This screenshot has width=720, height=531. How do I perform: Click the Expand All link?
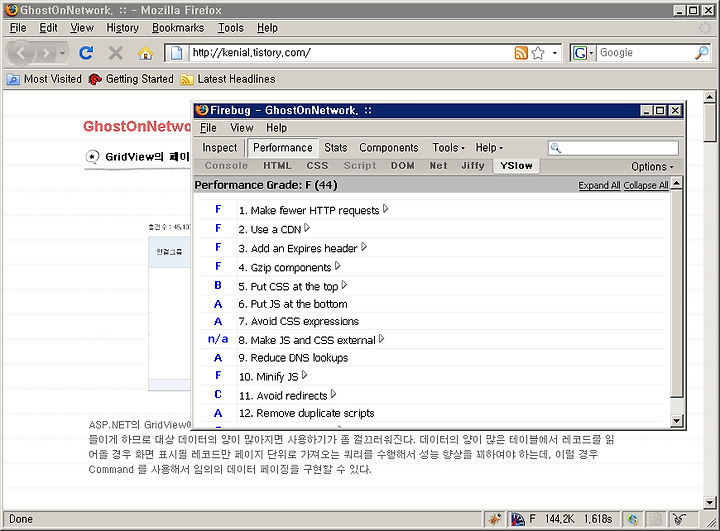599,185
